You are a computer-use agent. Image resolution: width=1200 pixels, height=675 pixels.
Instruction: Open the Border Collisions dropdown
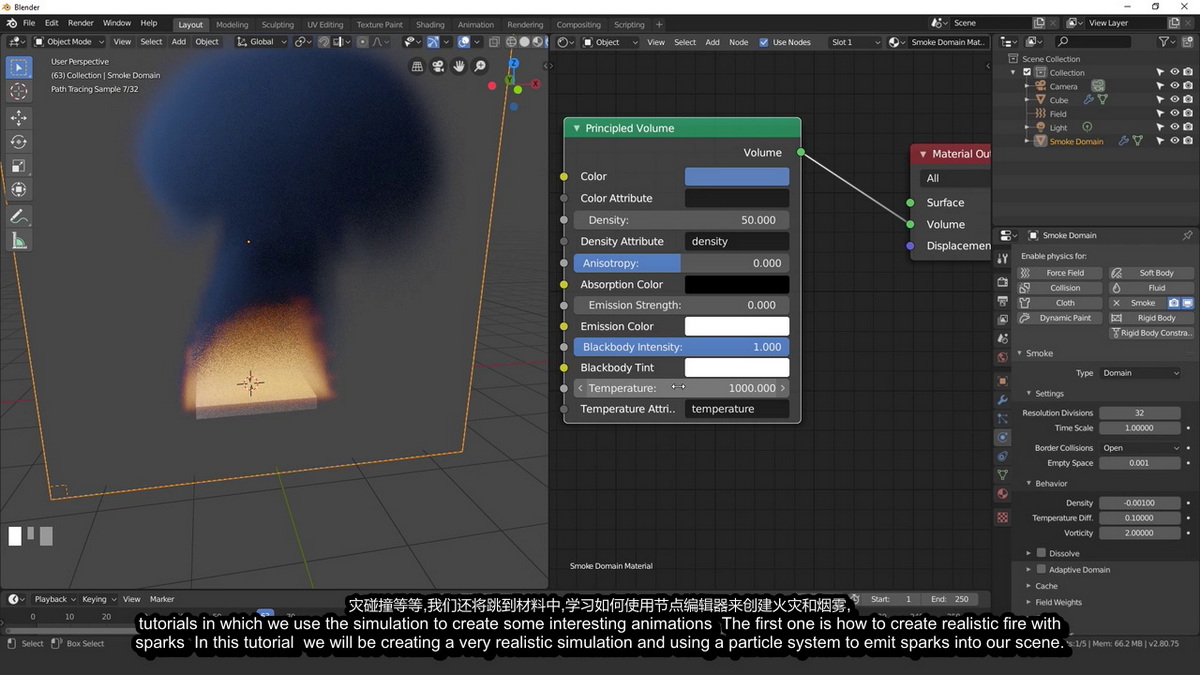coord(1141,448)
